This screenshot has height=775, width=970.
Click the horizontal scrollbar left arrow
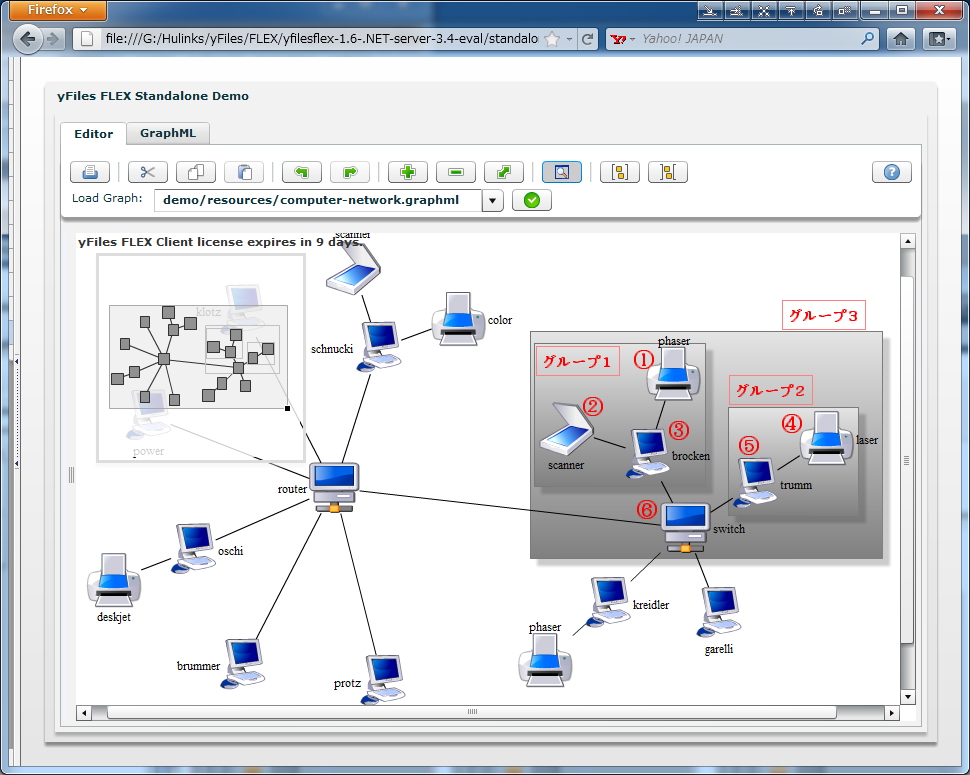point(84,713)
